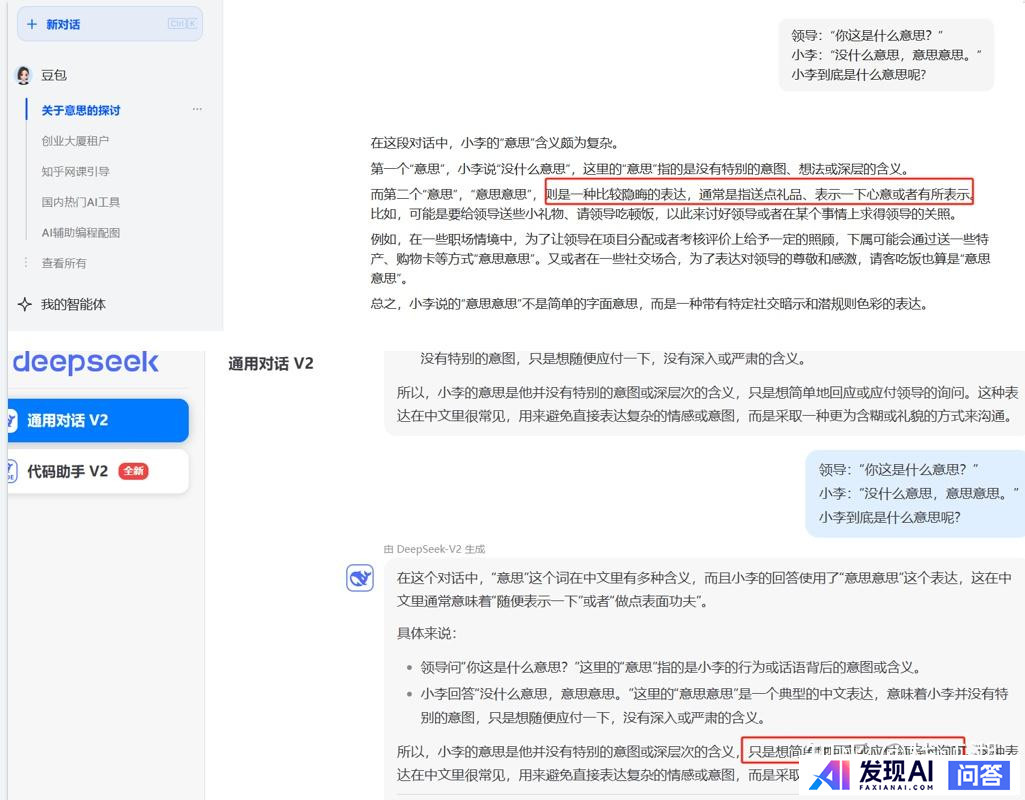1025x800 pixels.
Task: Switch to the 通用对话 V2 tab
Action: pyautogui.click(x=97, y=420)
